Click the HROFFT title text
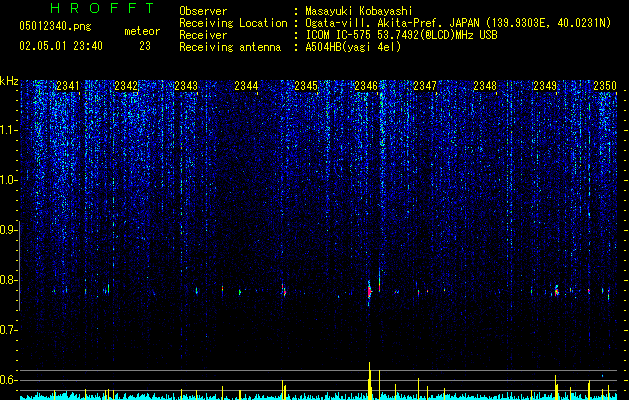Image resolution: width=629 pixels, height=400 pixels. (103, 8)
